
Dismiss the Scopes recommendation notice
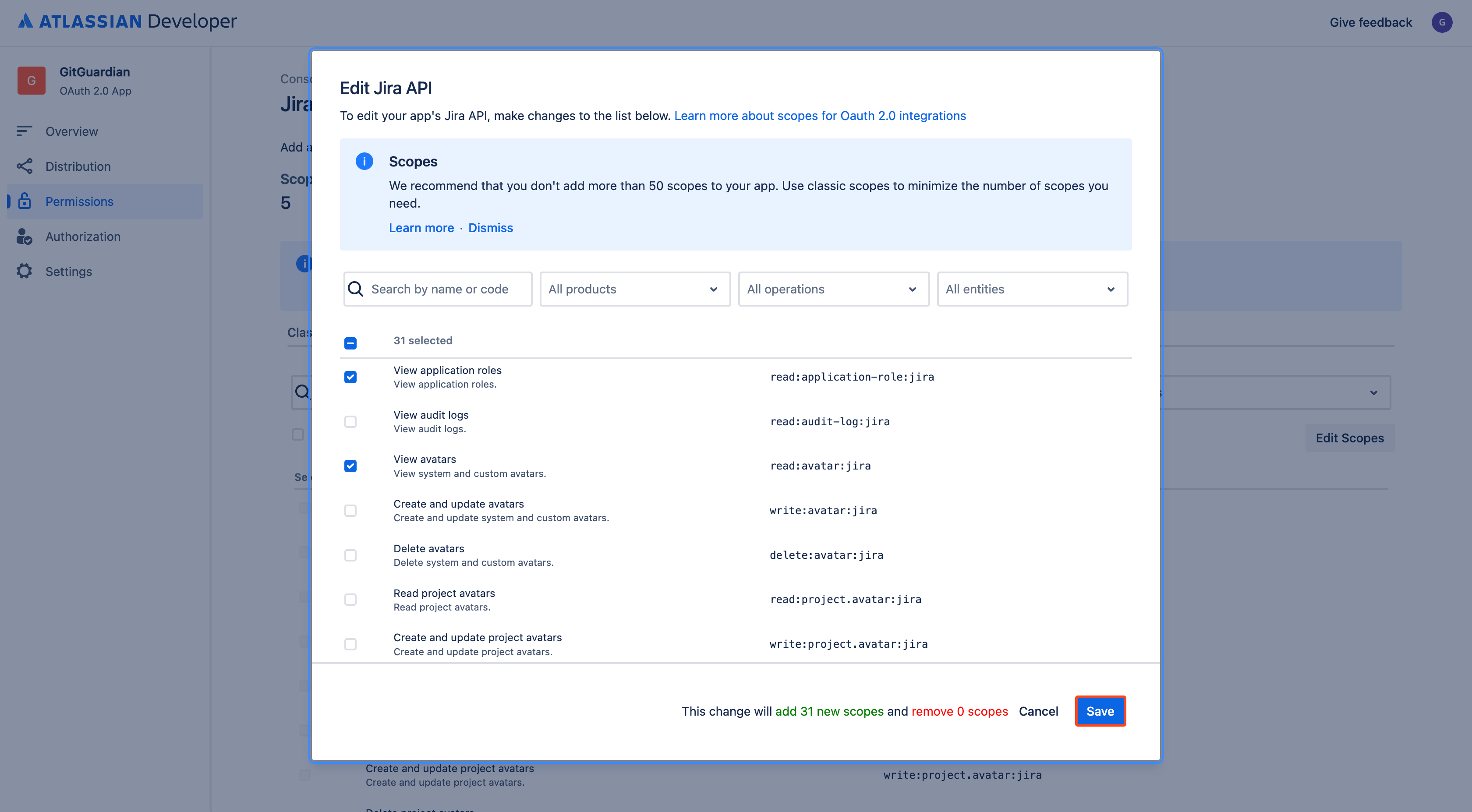[x=490, y=228]
